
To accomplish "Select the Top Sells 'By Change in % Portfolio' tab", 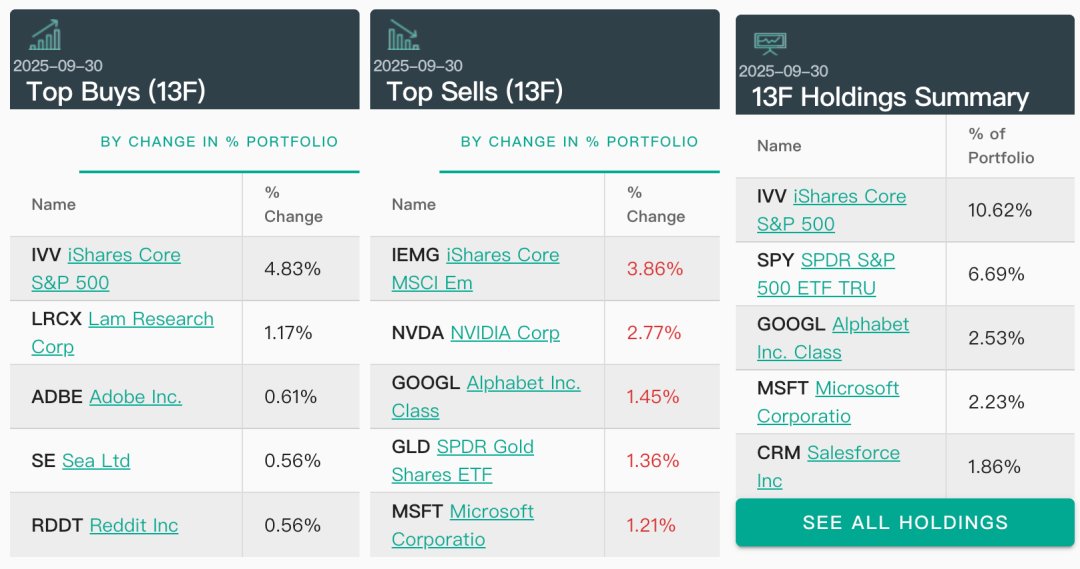I will click(579, 142).
